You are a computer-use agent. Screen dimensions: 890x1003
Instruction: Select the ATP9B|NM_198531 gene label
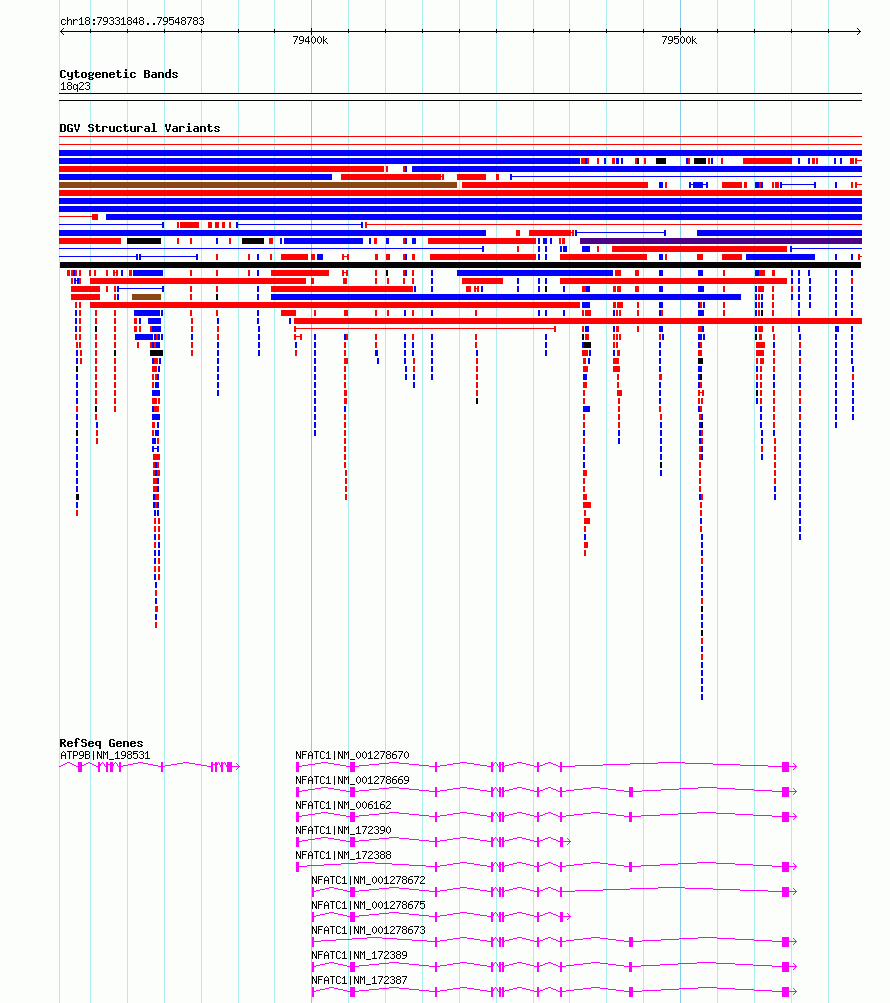105,755
